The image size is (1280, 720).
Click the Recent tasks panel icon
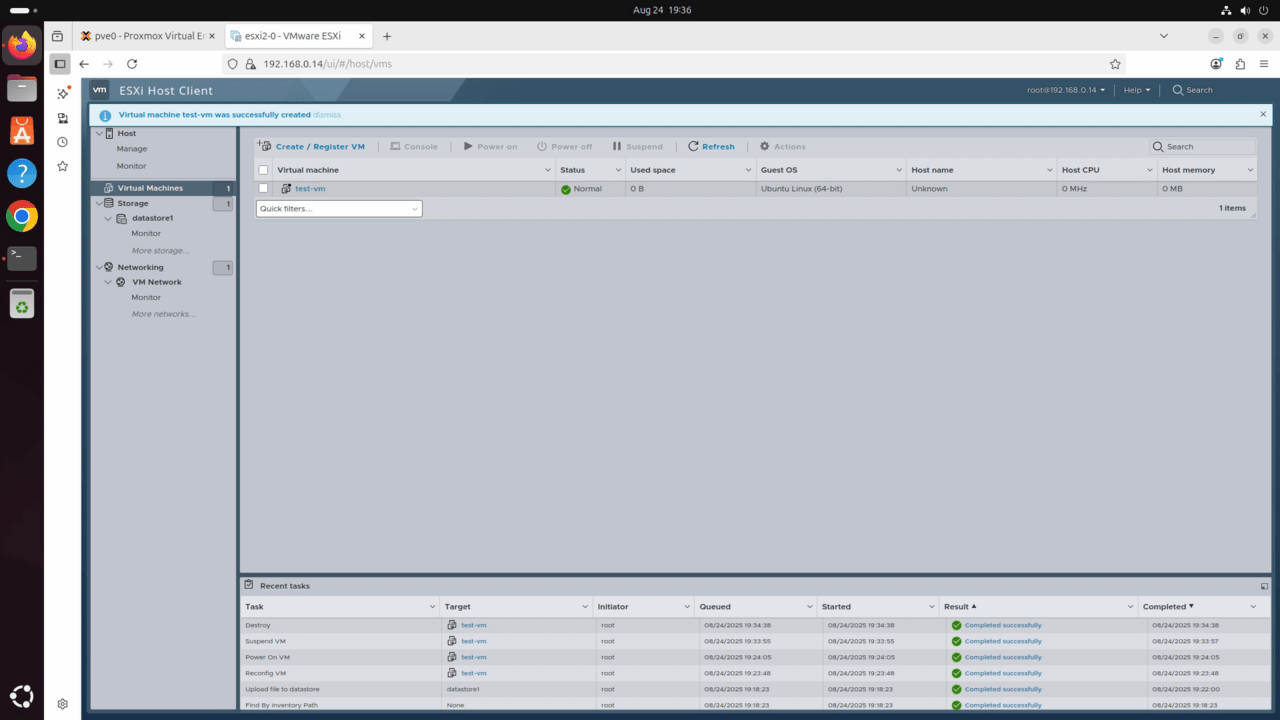tap(249, 585)
